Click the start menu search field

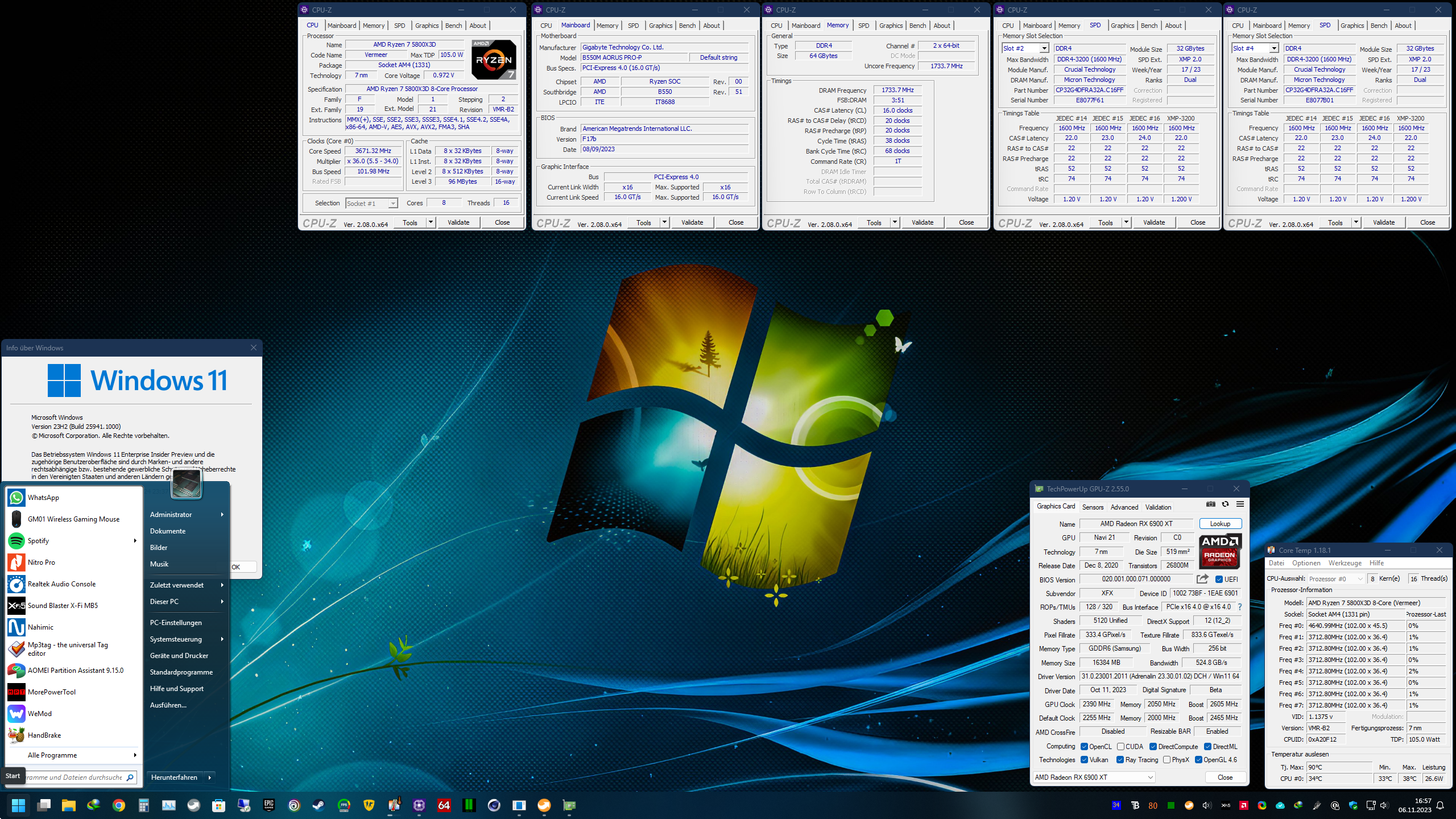tap(74, 777)
